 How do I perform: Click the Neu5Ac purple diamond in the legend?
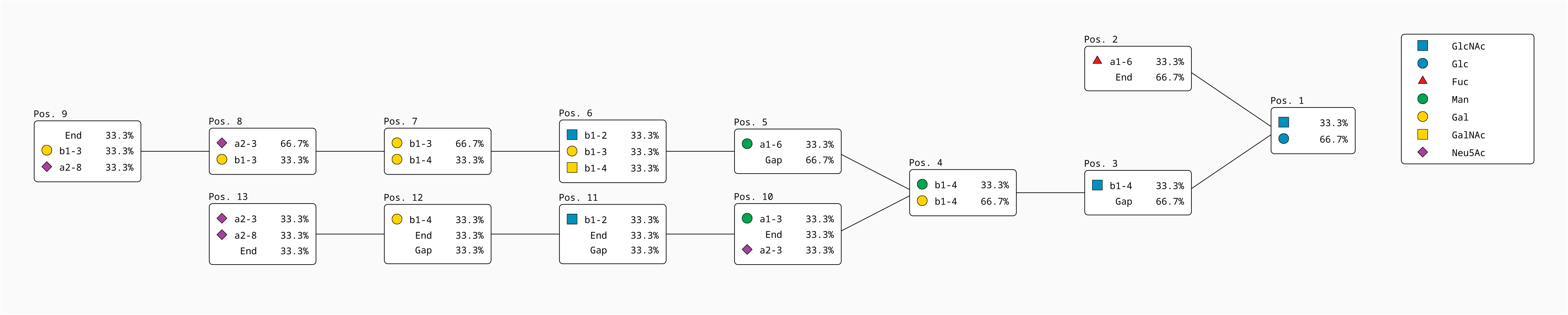click(x=1422, y=152)
